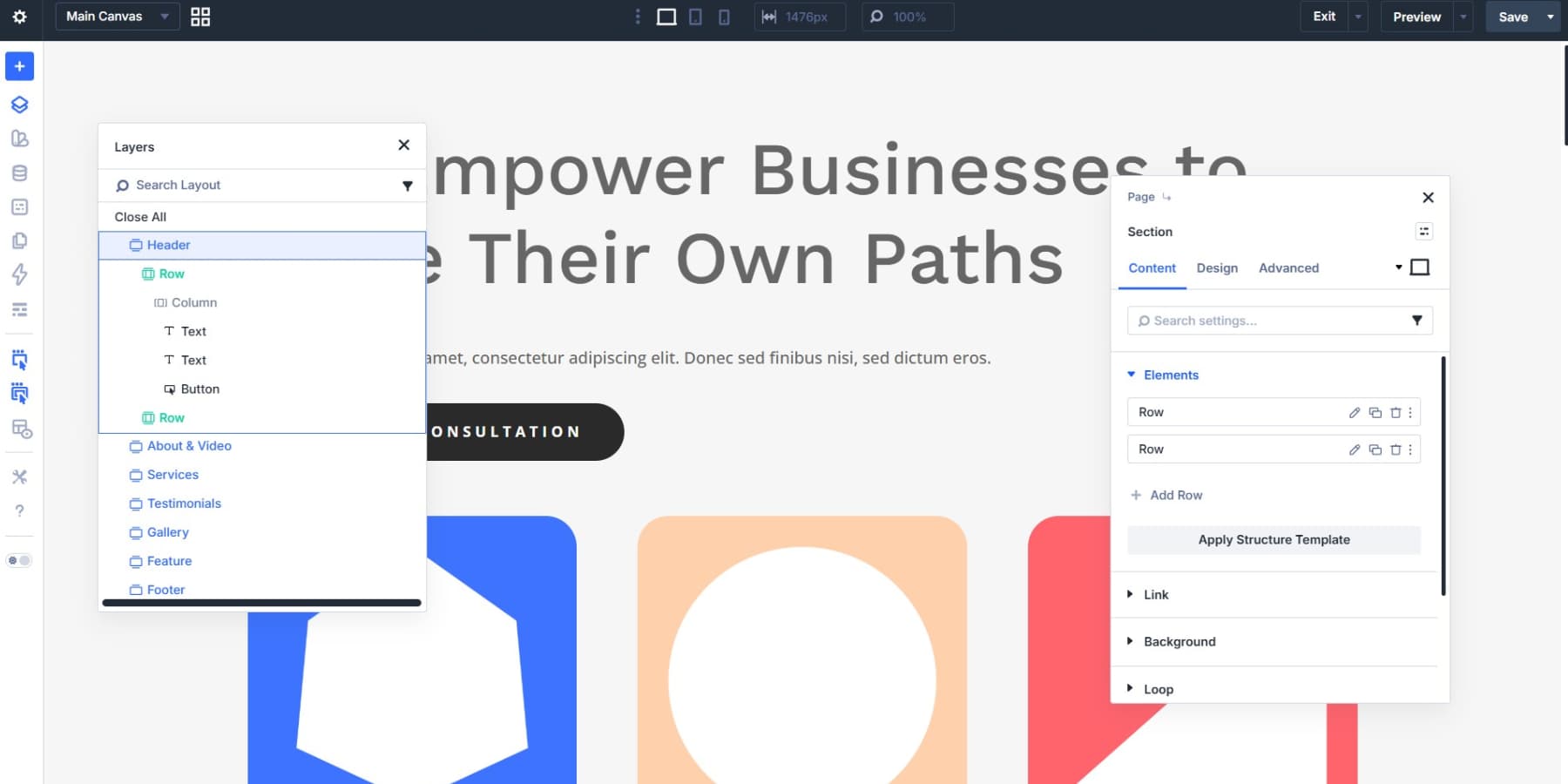
Task: Adjust the 100% zoom control
Action: pyautogui.click(x=907, y=17)
